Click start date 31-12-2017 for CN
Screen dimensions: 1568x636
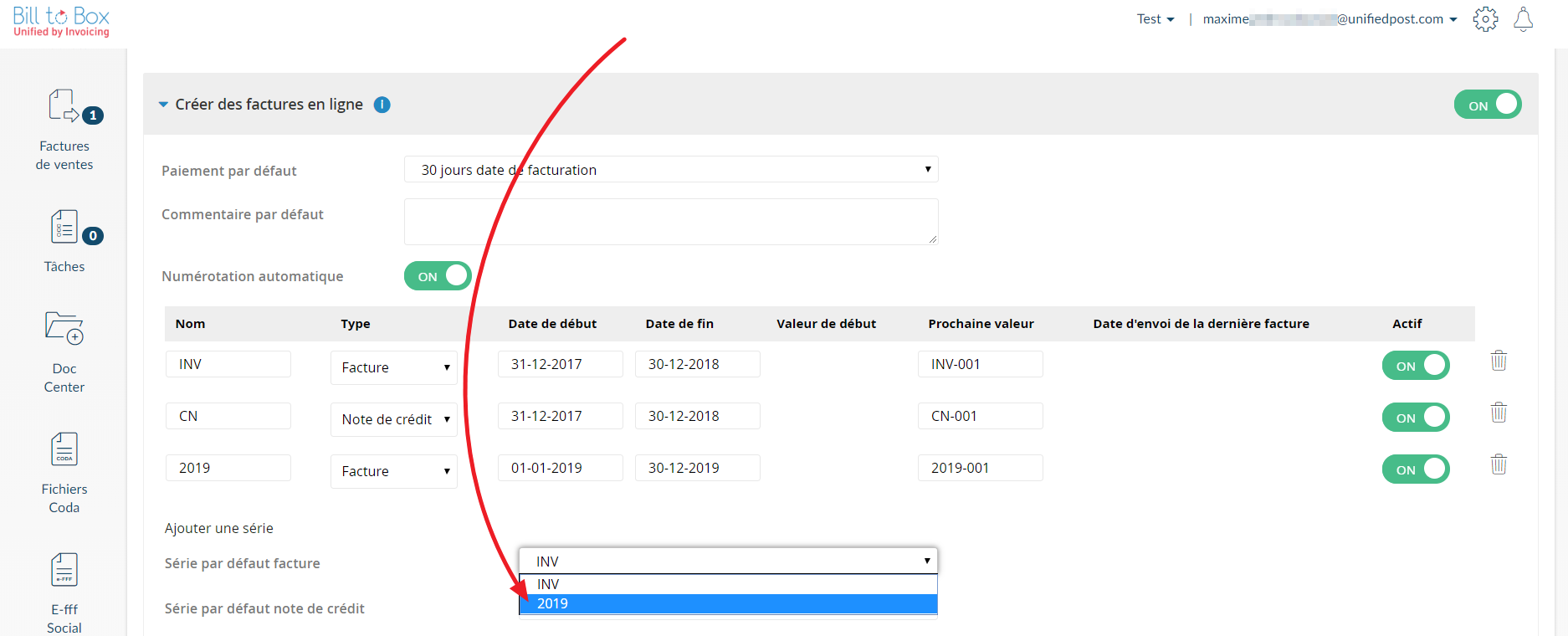(561, 416)
